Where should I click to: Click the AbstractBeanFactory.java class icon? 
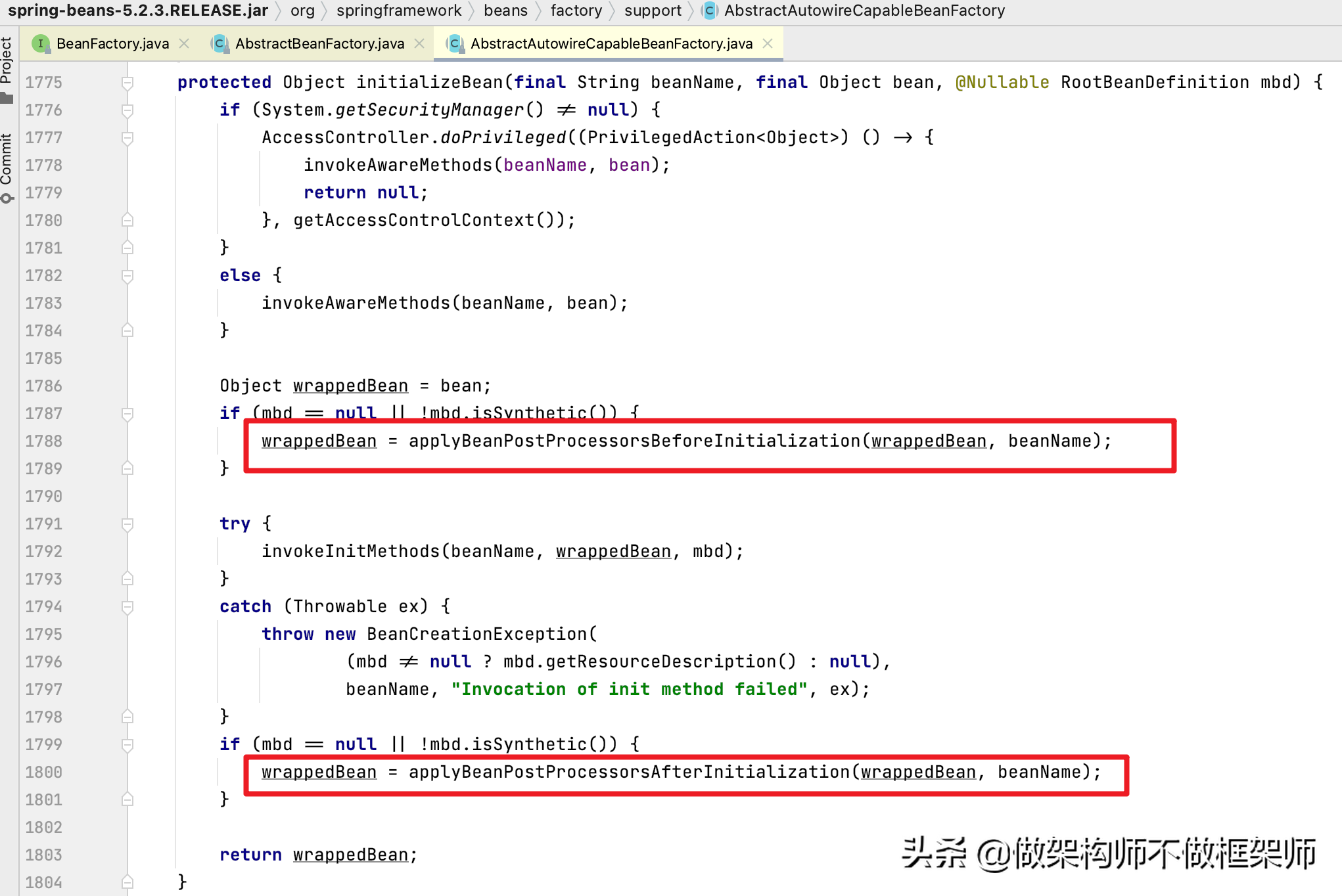220,43
